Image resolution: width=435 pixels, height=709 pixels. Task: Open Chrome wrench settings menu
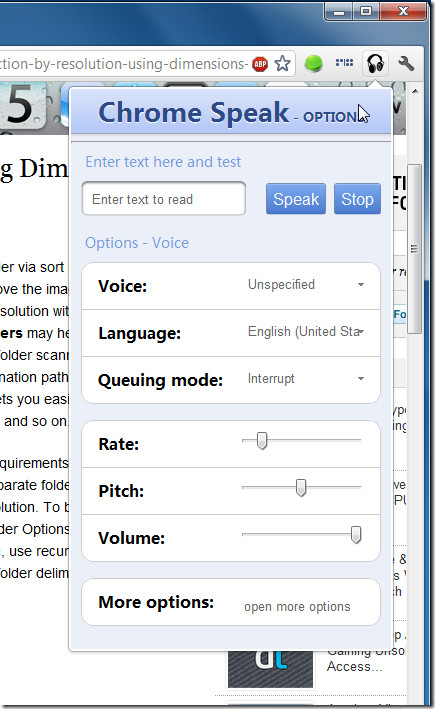(406, 64)
